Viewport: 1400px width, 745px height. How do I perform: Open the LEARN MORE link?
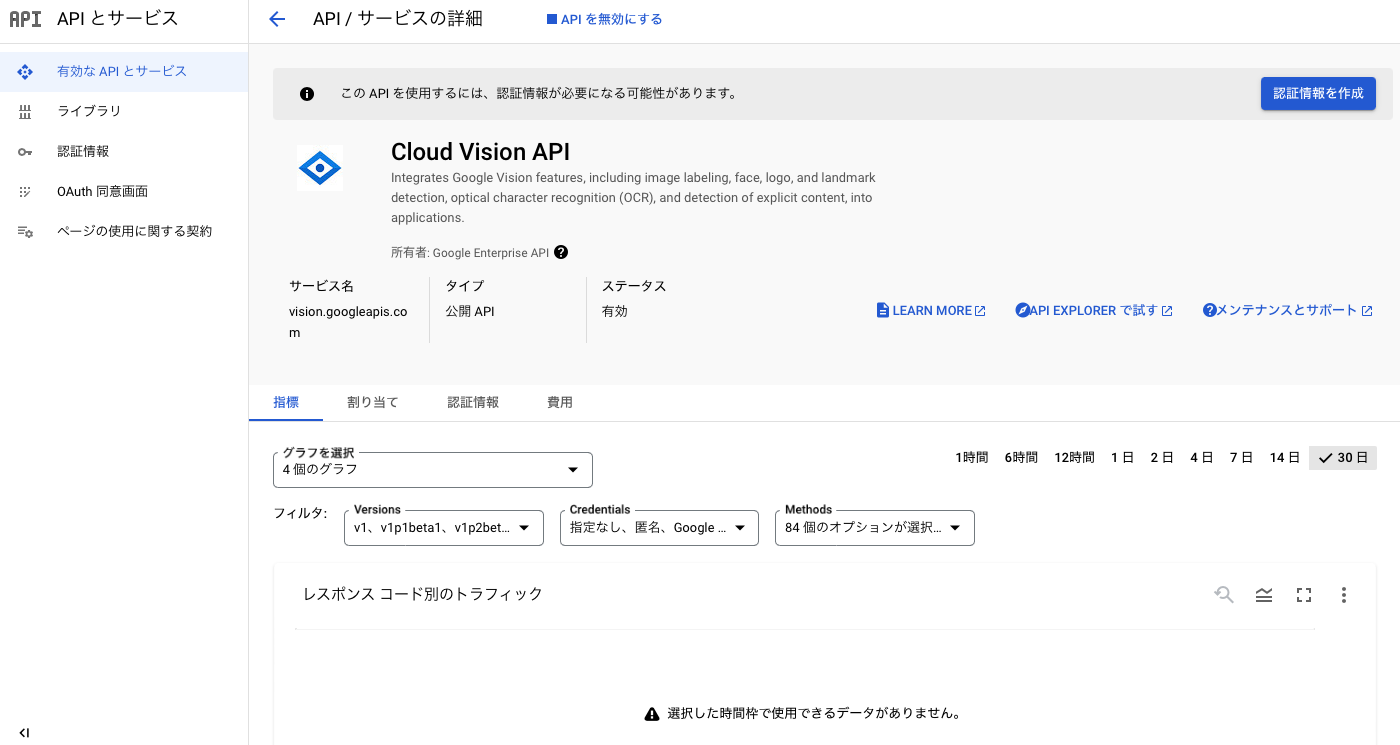click(930, 310)
